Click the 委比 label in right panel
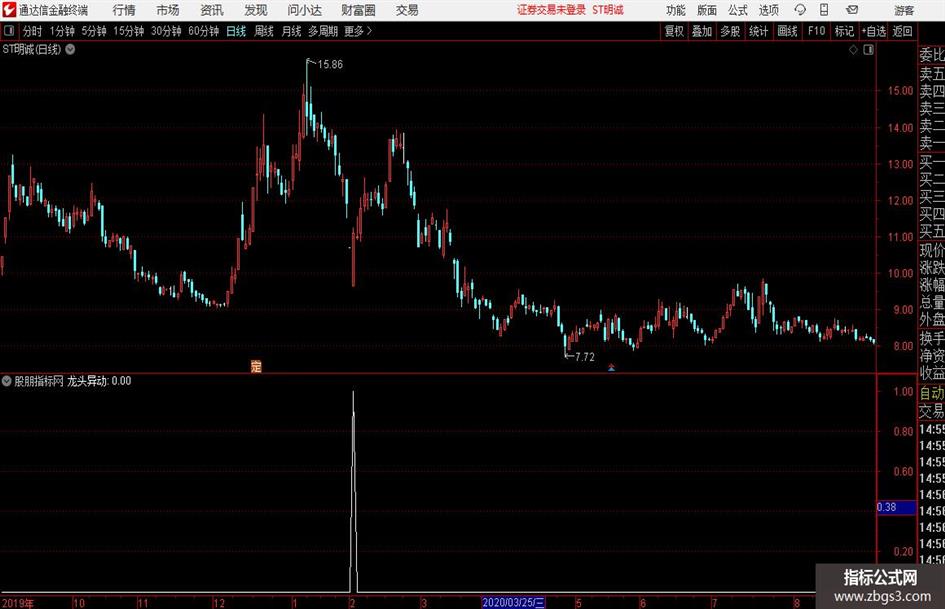Viewport: 945px width, 609px height. coord(932,55)
